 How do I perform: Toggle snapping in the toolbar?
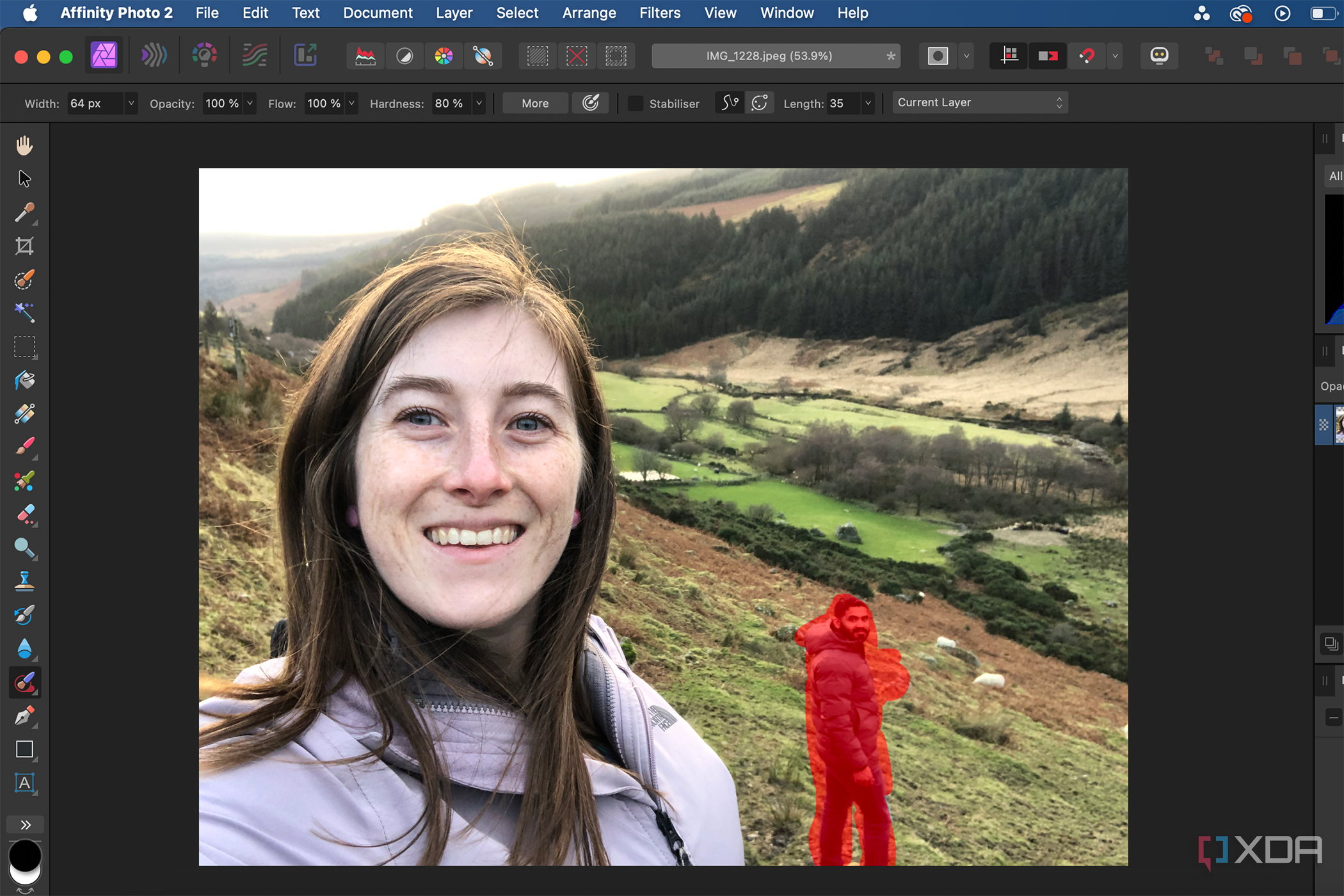1087,56
